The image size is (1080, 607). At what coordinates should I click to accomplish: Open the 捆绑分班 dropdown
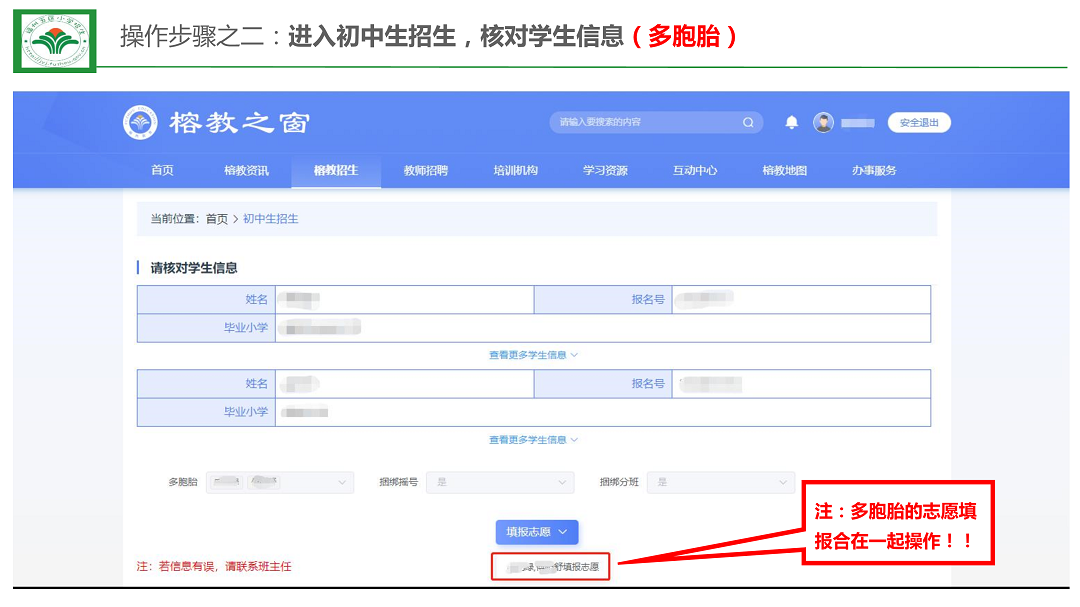pyautogui.click(x=720, y=482)
